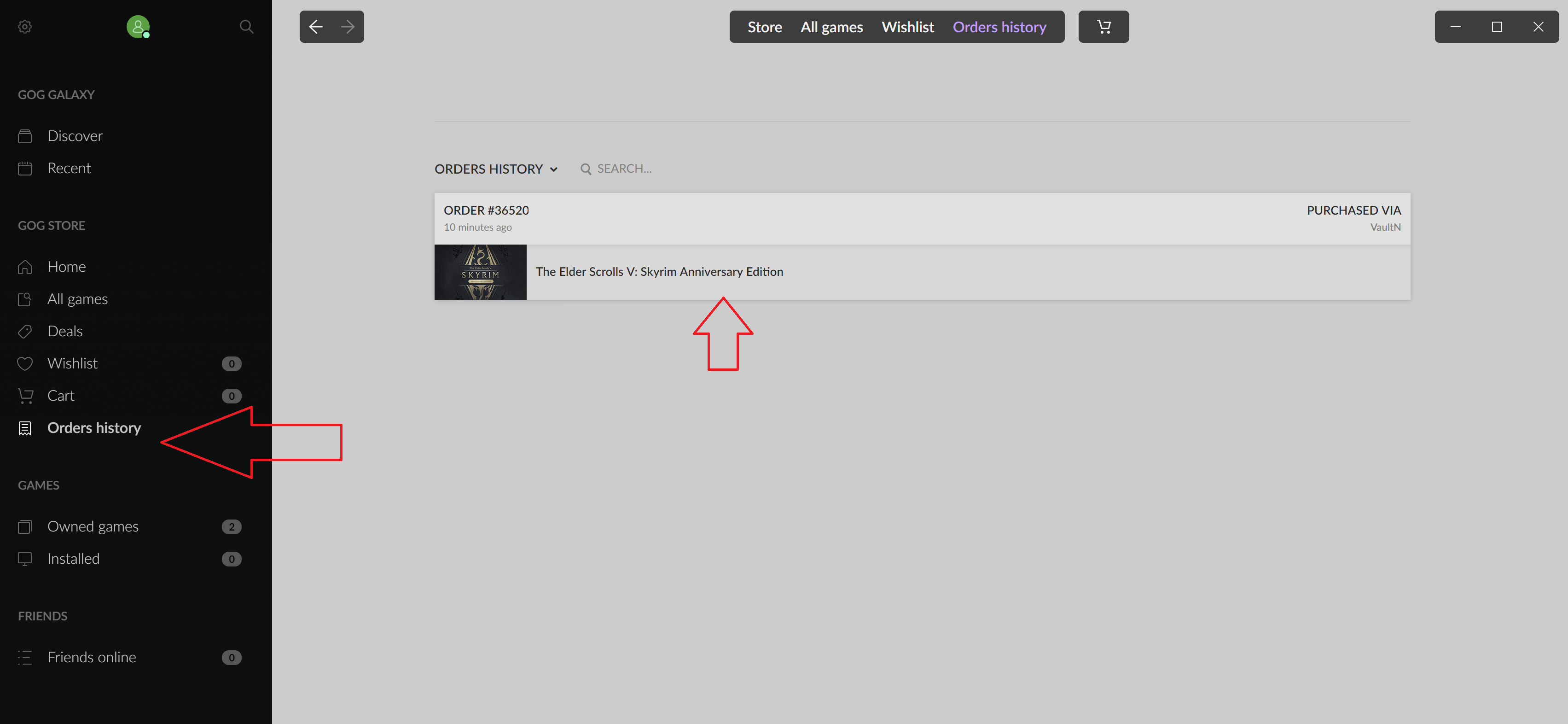Click the Skyrim cover thumbnail
This screenshot has width=1568, height=724.
(480, 272)
